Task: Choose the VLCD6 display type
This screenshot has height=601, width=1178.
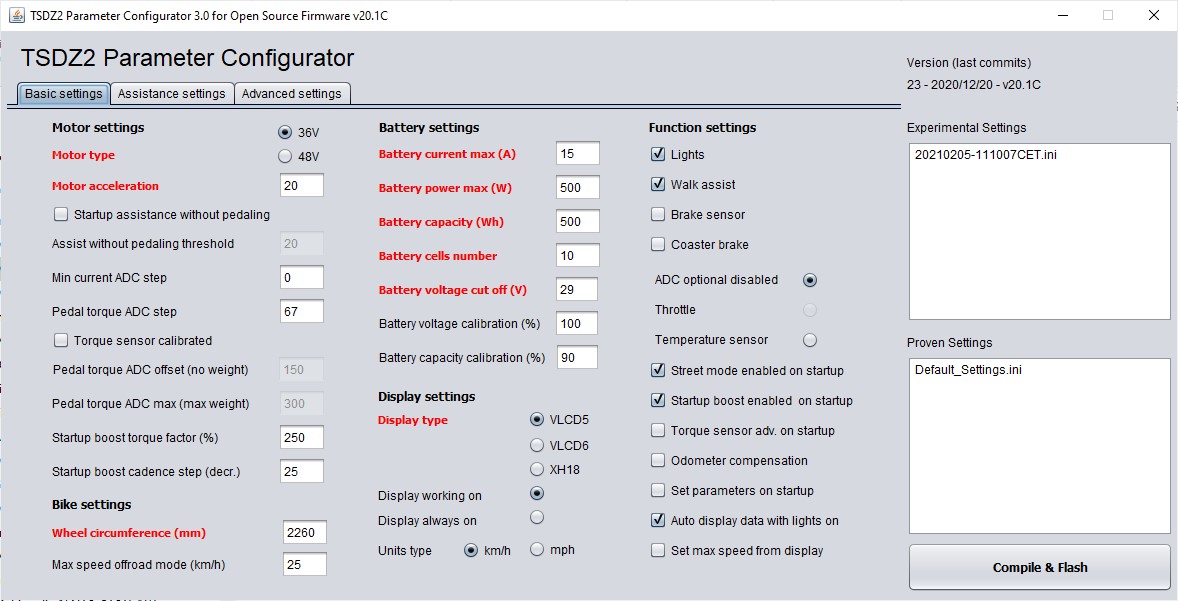Action: tap(537, 444)
